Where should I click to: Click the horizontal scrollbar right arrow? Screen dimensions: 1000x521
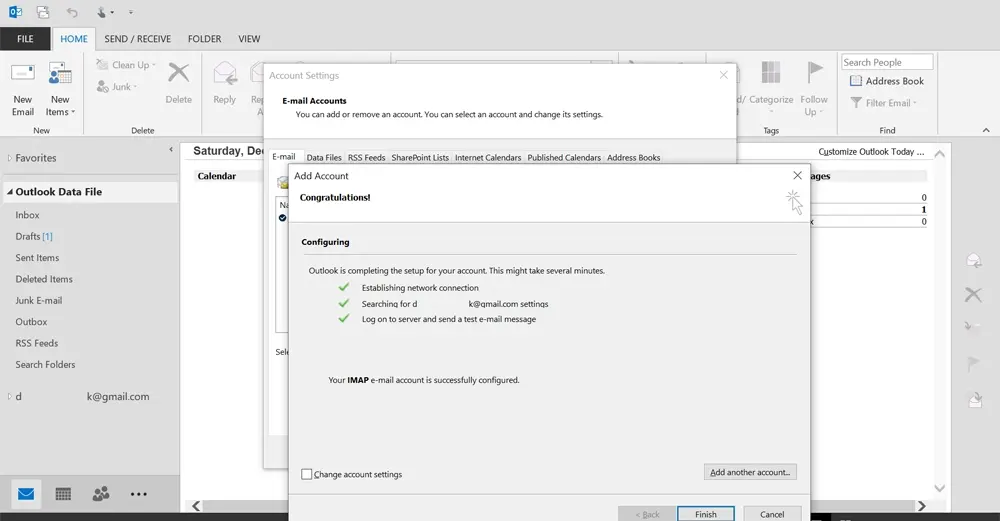(922, 506)
